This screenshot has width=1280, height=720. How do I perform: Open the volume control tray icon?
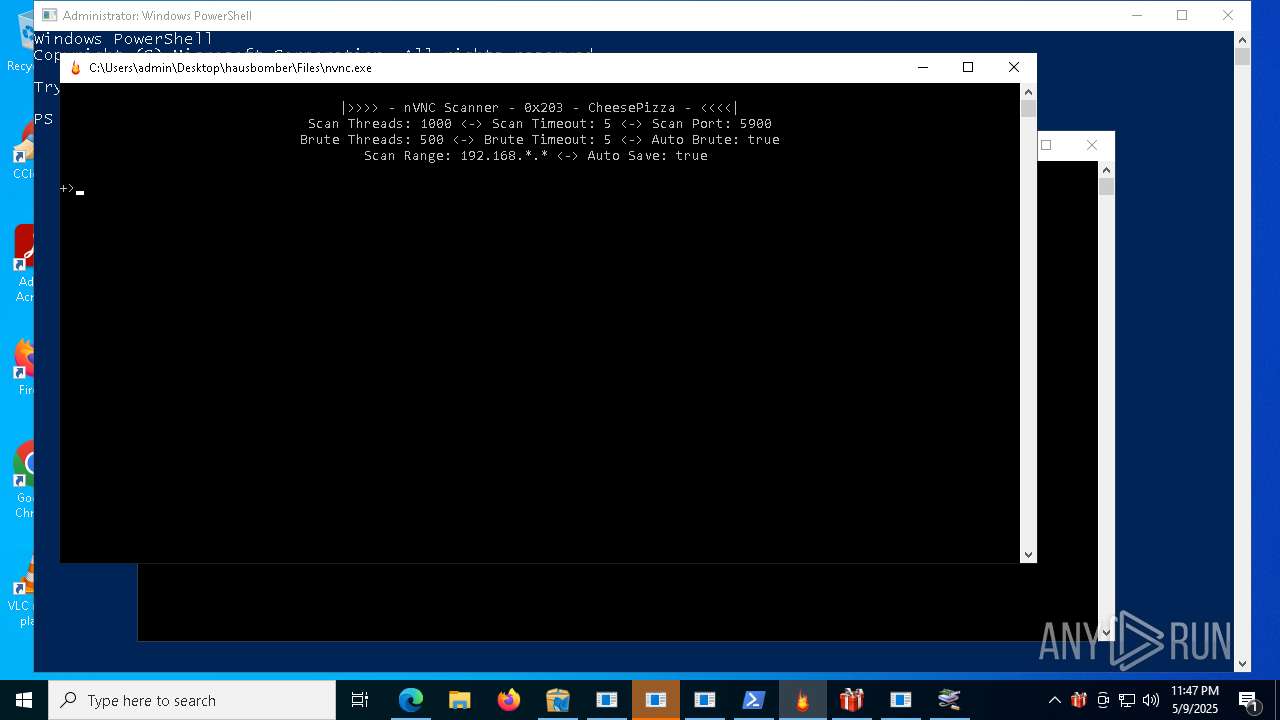point(1151,700)
